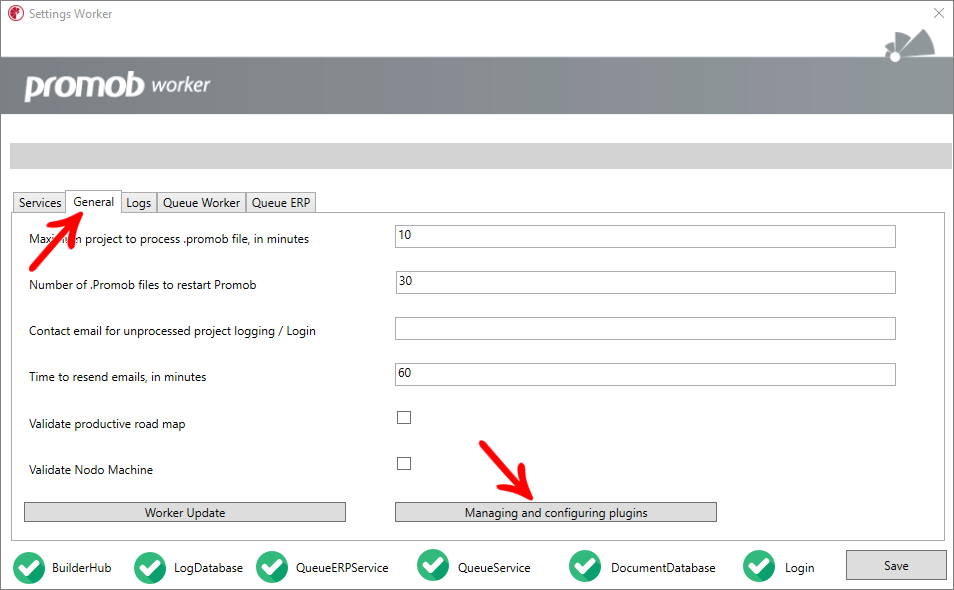
Task: Click the fan-shaped logo in the header
Action: click(x=910, y=46)
